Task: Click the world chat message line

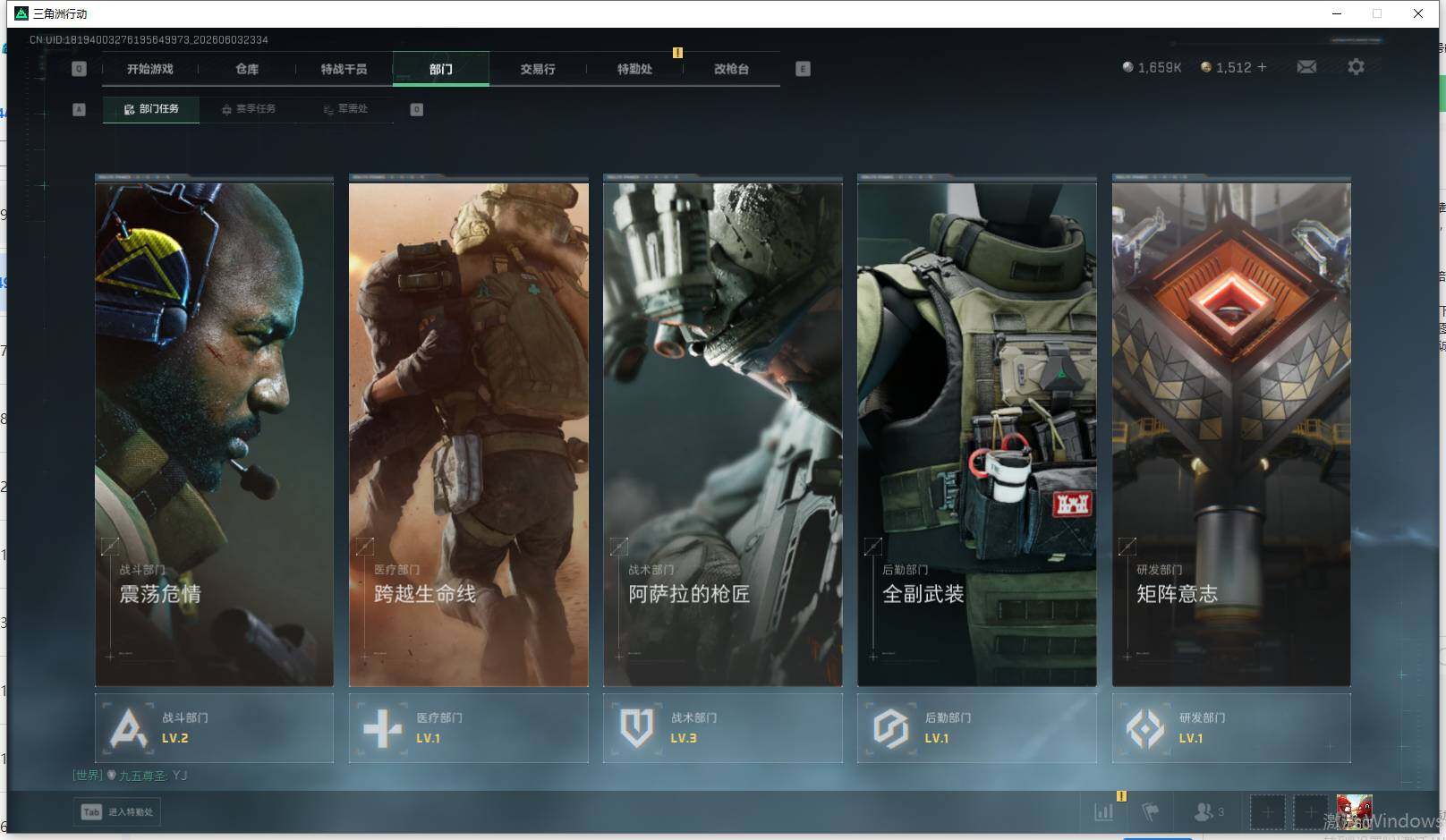Action: coord(131,776)
